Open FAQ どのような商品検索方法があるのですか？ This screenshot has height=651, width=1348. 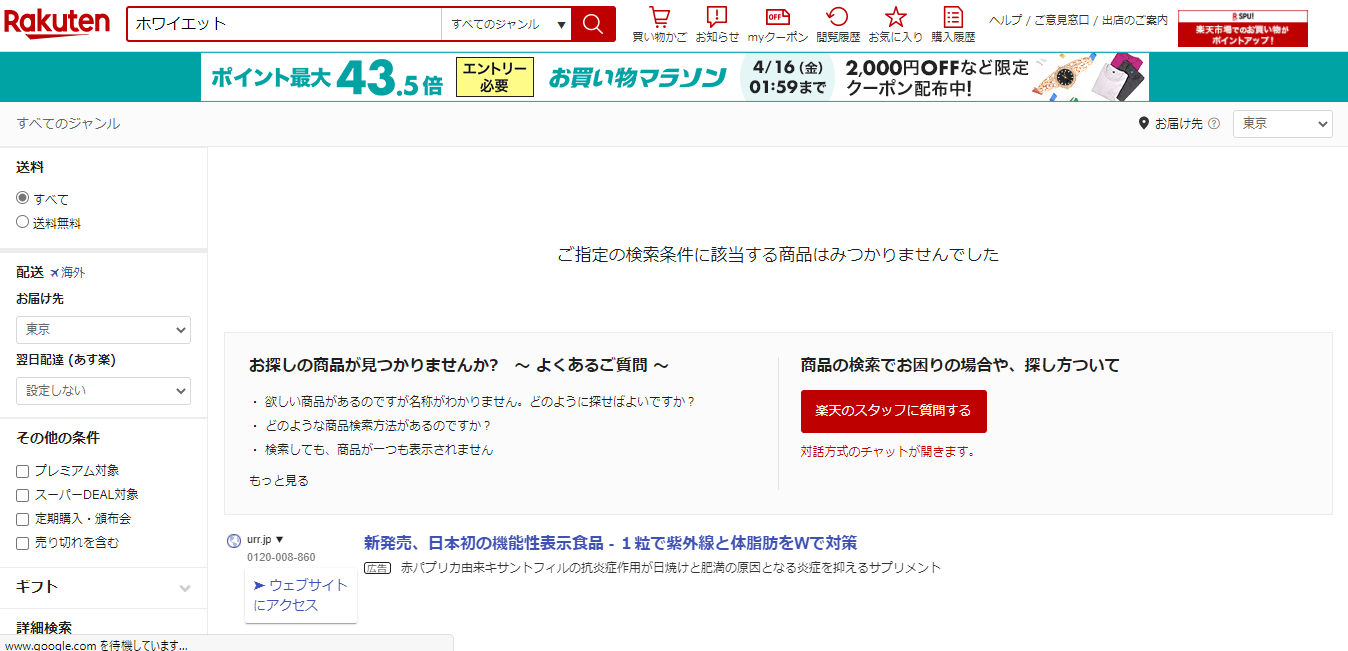point(379,426)
